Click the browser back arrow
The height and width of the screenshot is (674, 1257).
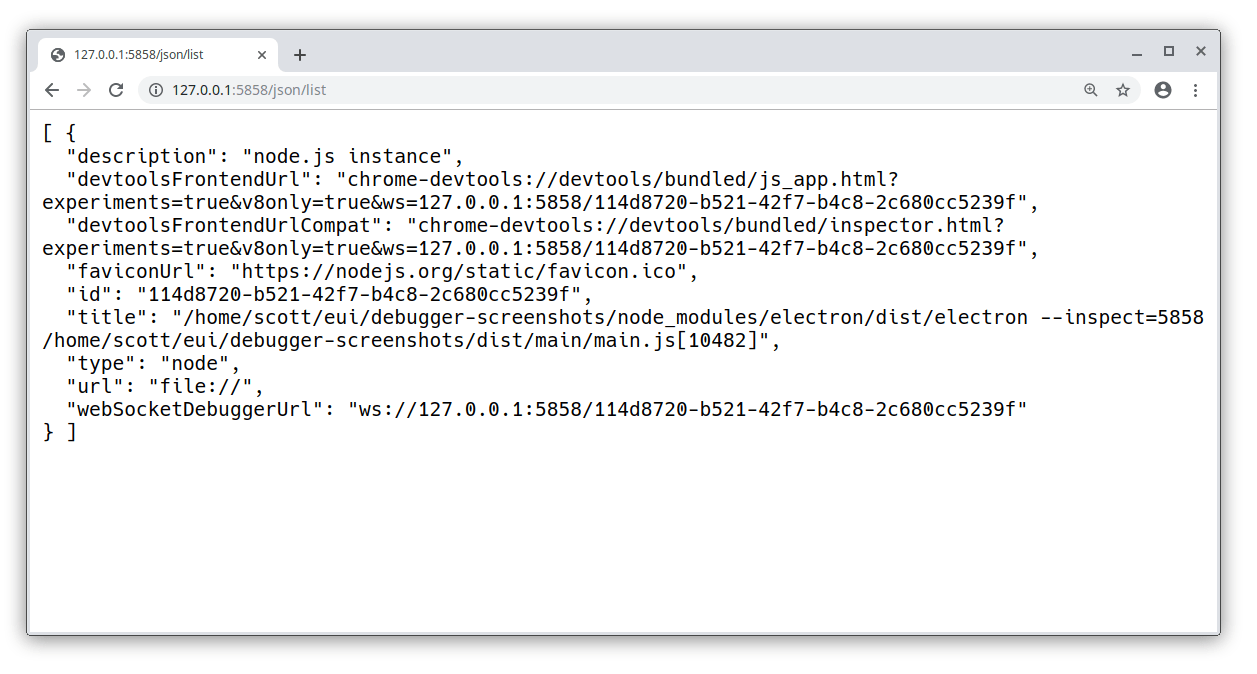pos(52,90)
